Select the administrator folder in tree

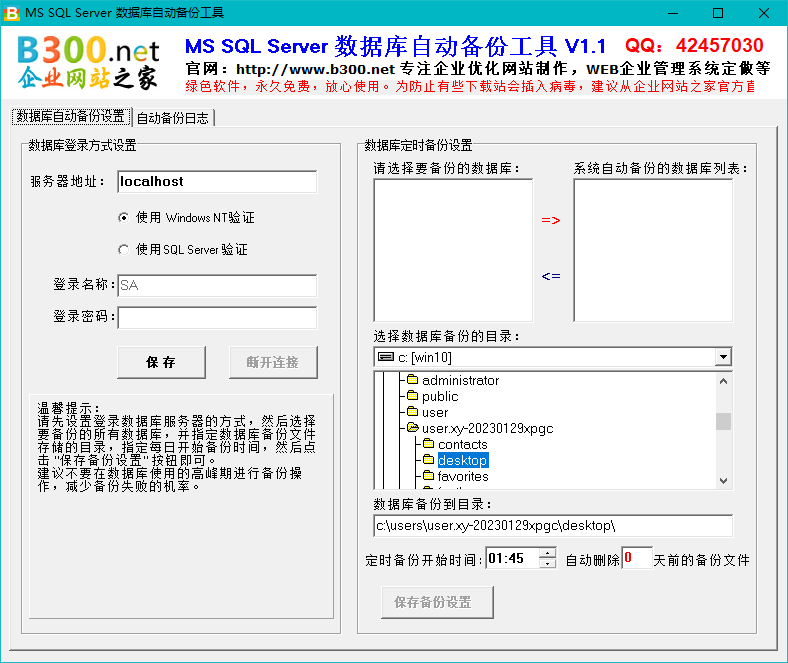(x=460, y=380)
